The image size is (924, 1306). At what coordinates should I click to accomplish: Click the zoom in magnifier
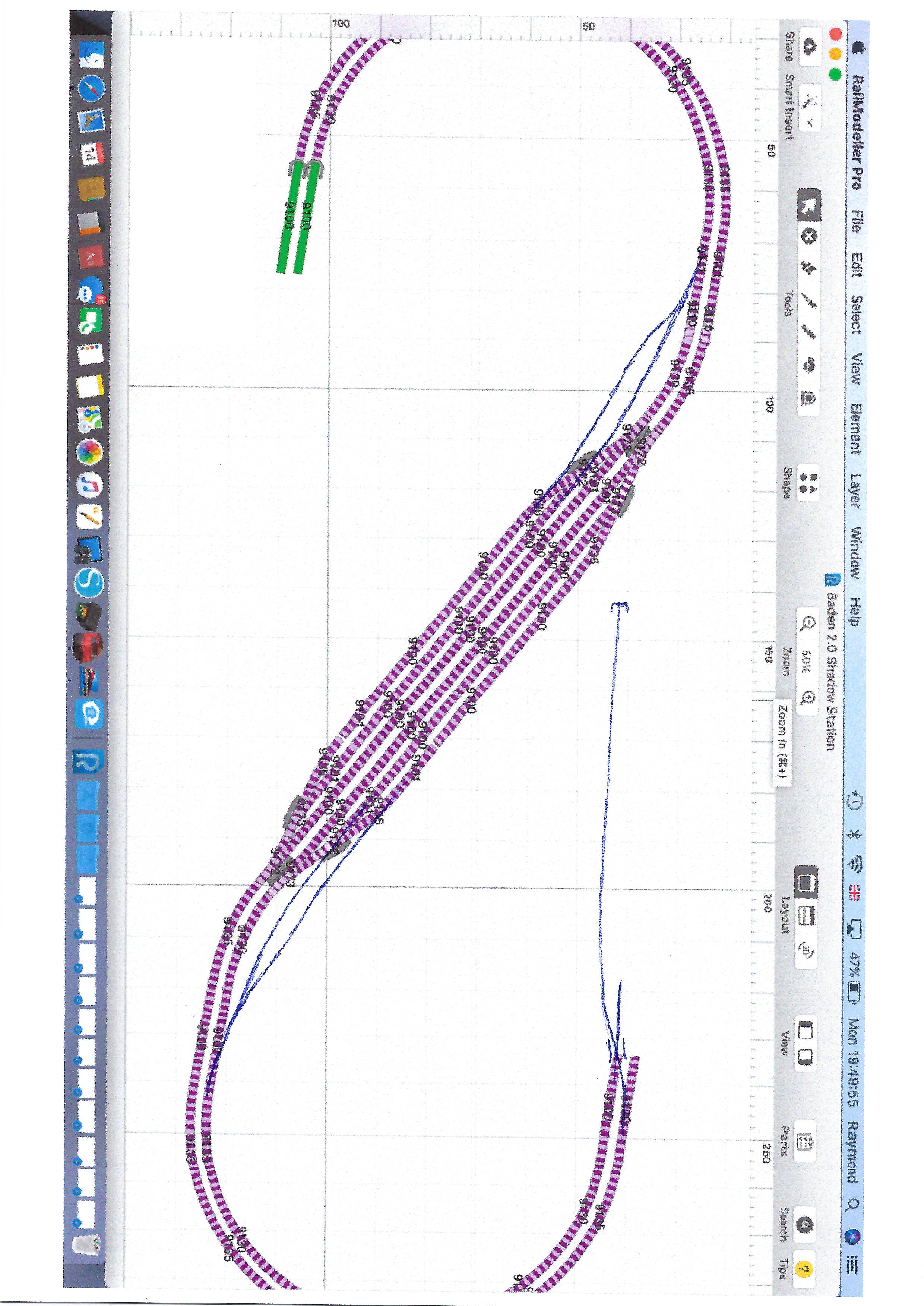click(808, 698)
